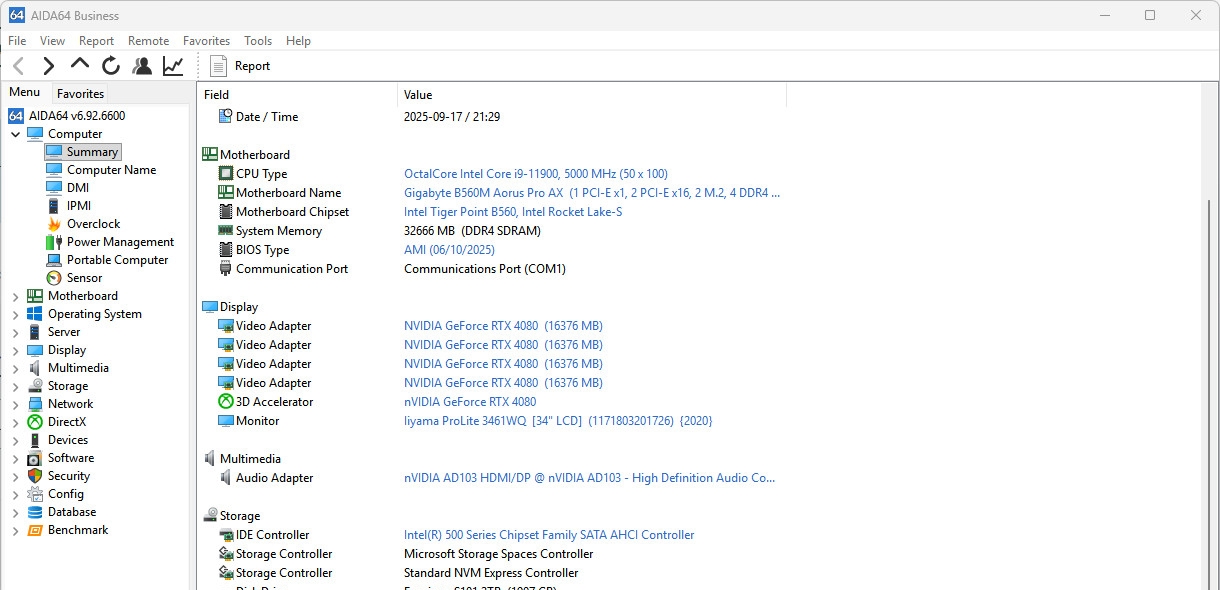Image resolution: width=1220 pixels, height=590 pixels.
Task: Expand the Display tree node
Action: point(15,350)
